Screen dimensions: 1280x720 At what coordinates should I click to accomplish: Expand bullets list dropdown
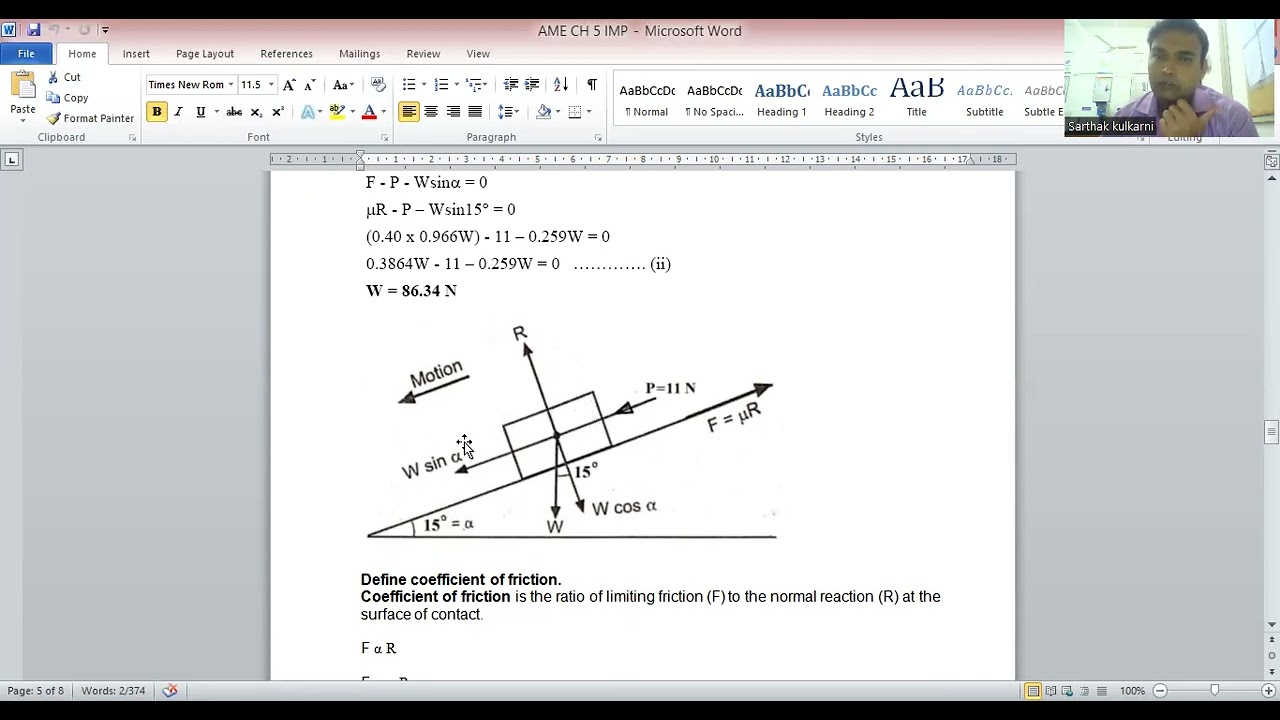(x=424, y=85)
